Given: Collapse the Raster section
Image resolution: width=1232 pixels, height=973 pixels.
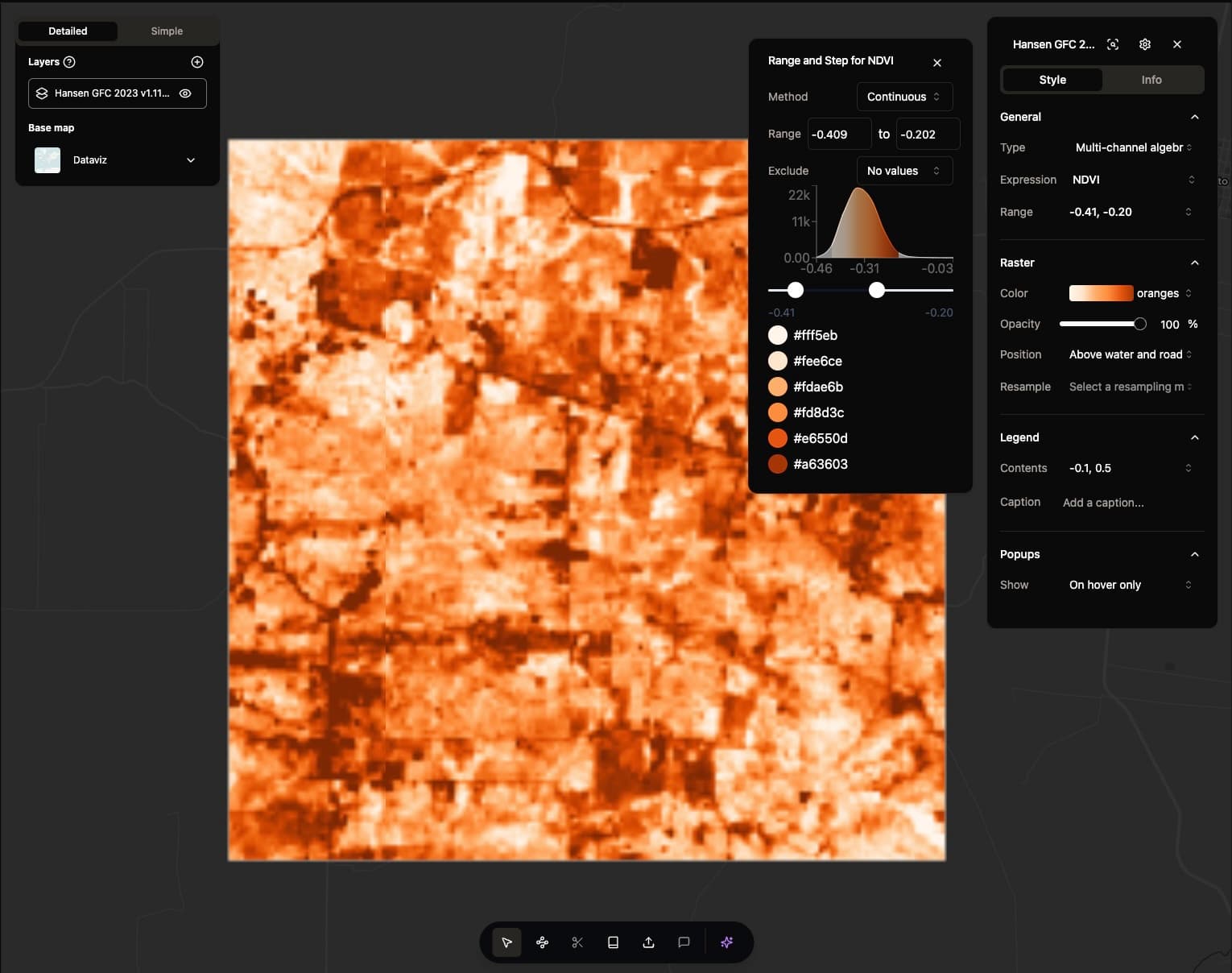Looking at the screenshot, I should click(x=1194, y=263).
